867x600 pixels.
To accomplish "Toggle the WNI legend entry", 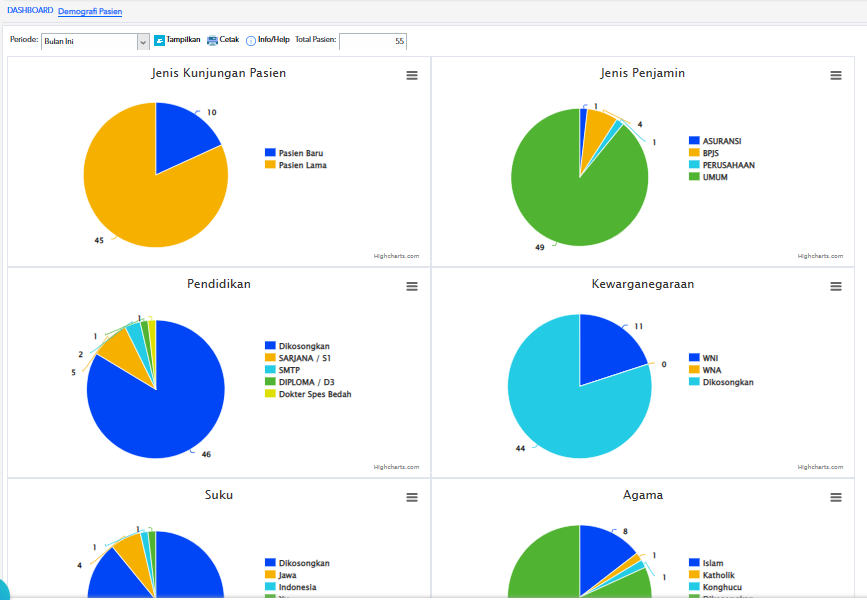I will click(703, 358).
